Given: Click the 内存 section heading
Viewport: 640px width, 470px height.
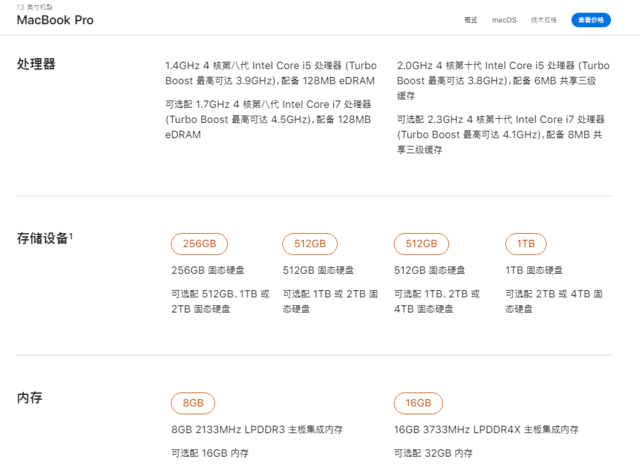Looking at the screenshot, I should click(29, 398).
